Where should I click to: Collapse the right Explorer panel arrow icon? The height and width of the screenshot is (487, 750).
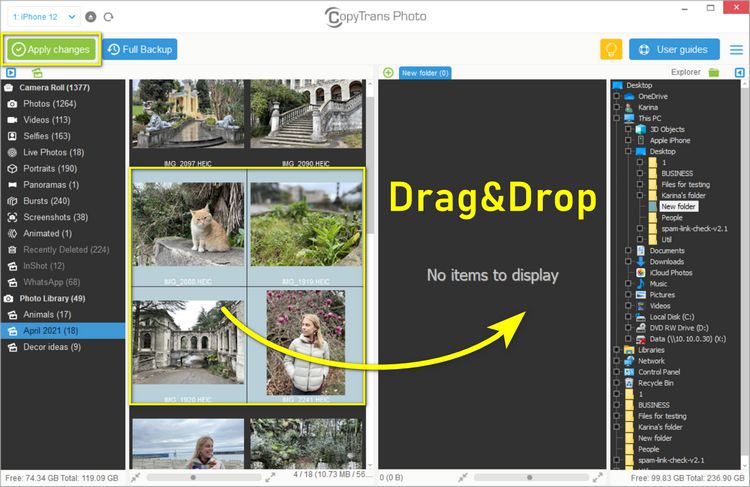(x=739, y=72)
